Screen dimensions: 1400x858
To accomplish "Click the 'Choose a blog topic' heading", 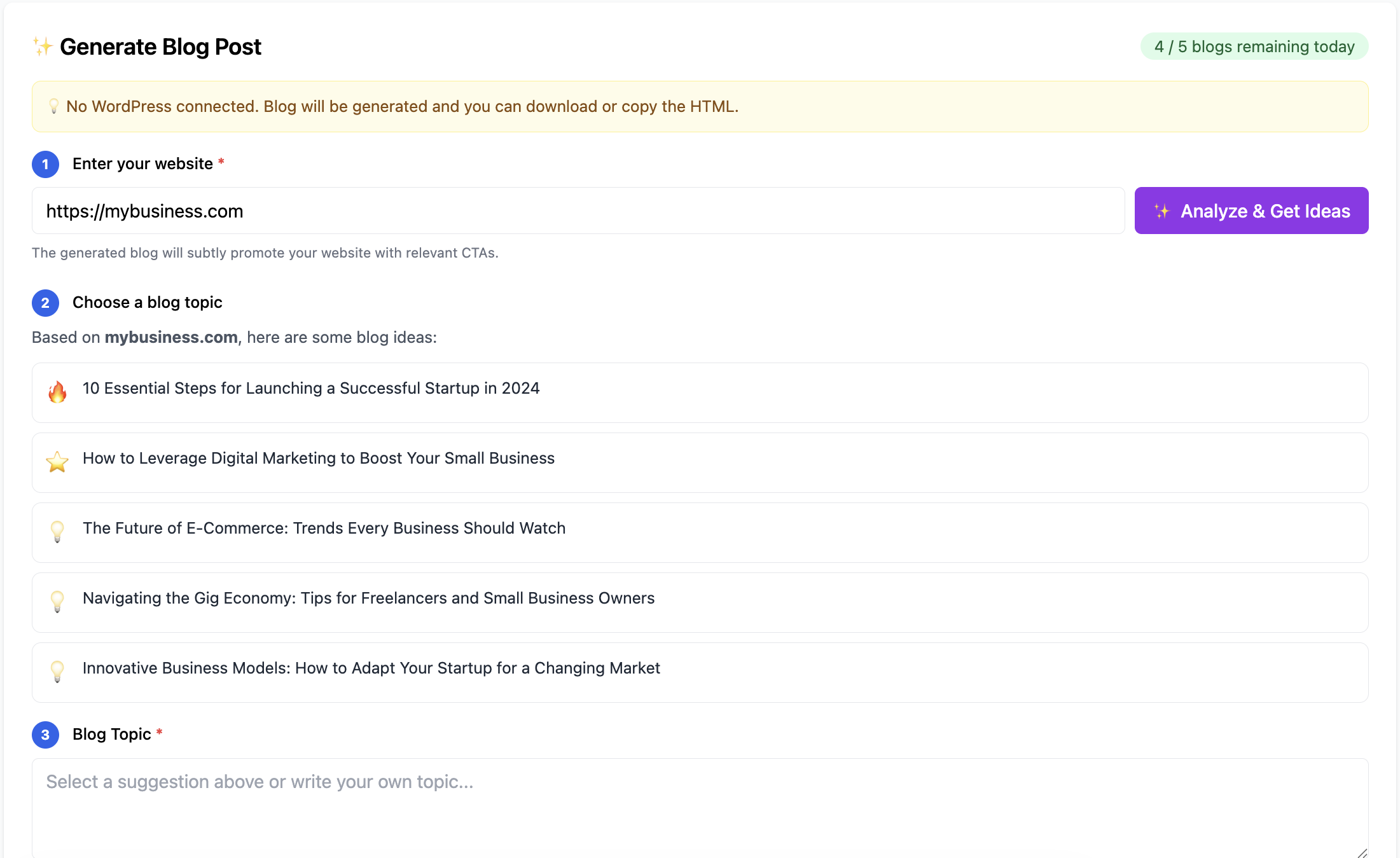I will click(148, 302).
